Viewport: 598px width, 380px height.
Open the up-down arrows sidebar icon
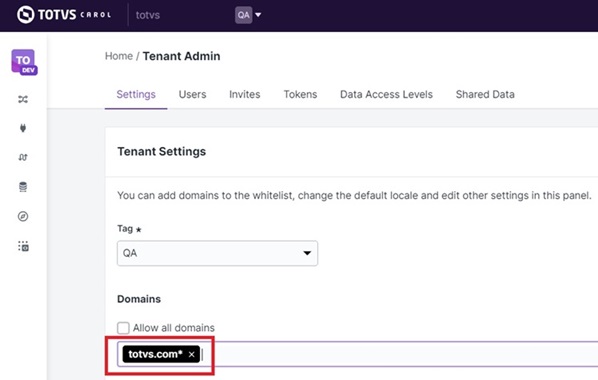(23, 157)
